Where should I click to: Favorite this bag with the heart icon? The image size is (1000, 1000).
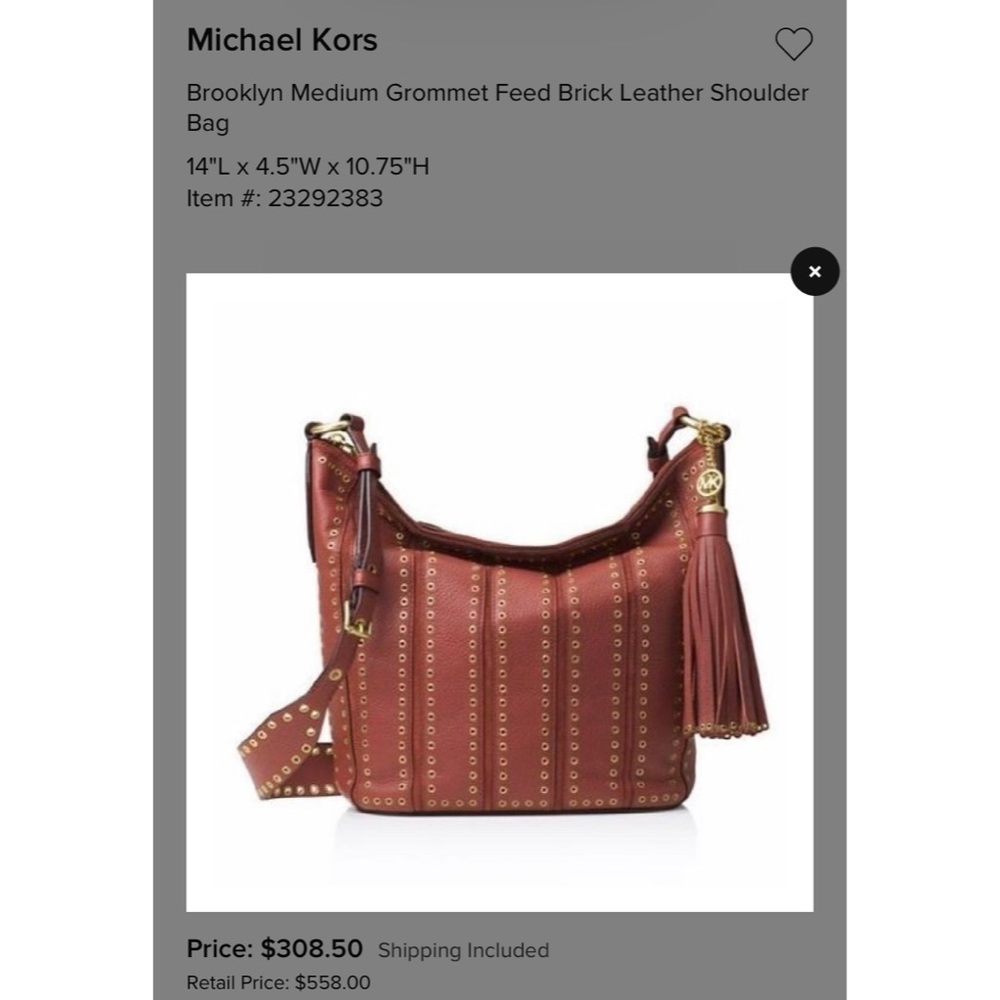793,43
